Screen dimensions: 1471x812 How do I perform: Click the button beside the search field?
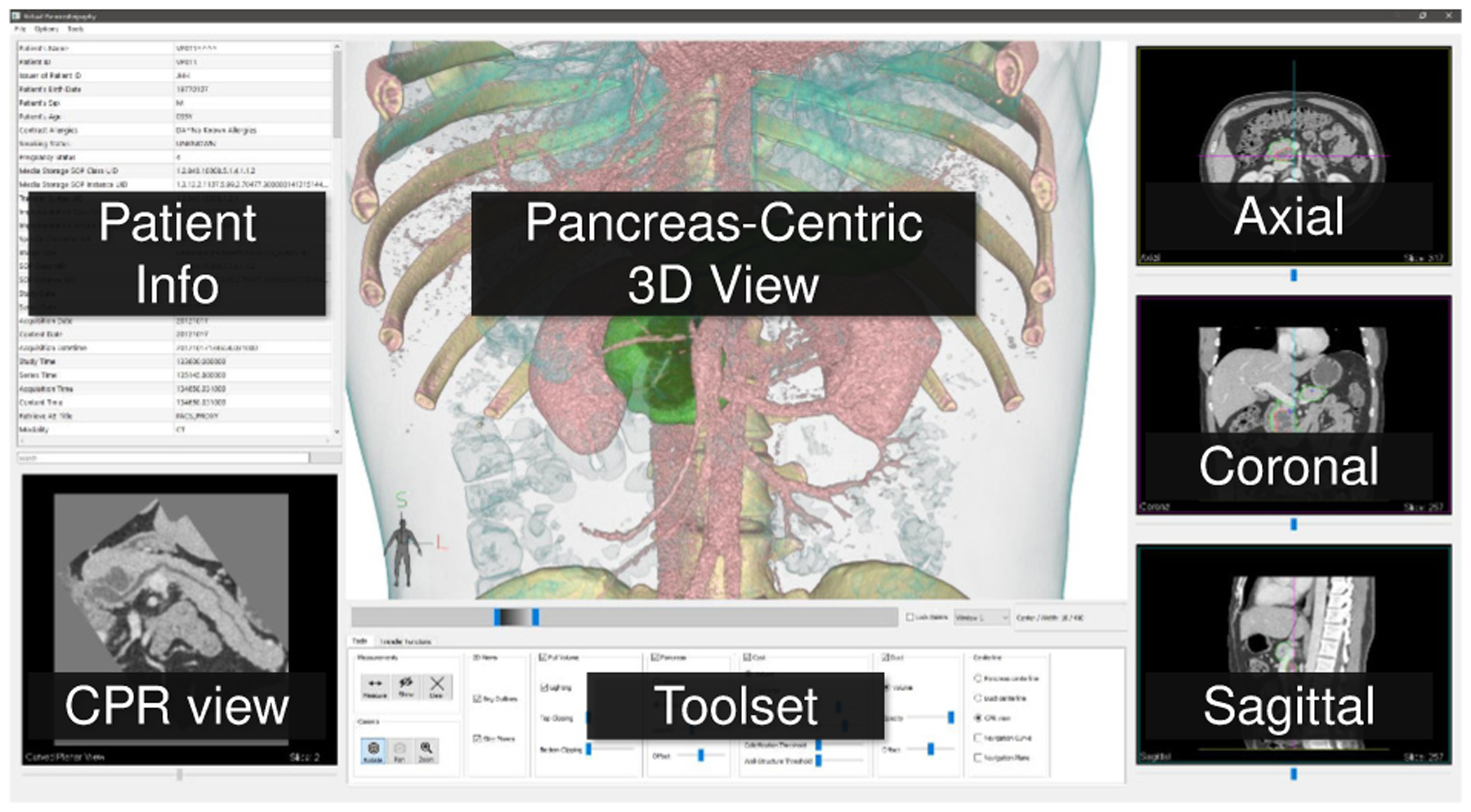point(326,457)
